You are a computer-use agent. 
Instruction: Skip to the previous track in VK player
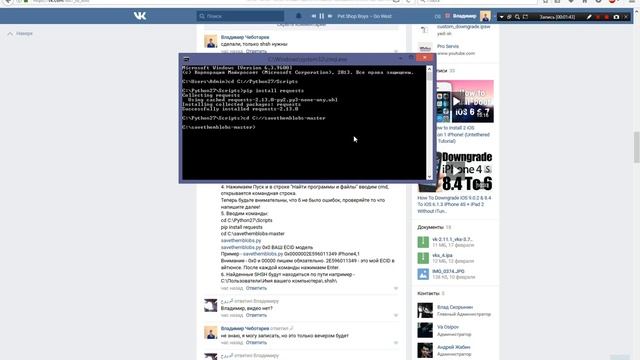tap(313, 16)
